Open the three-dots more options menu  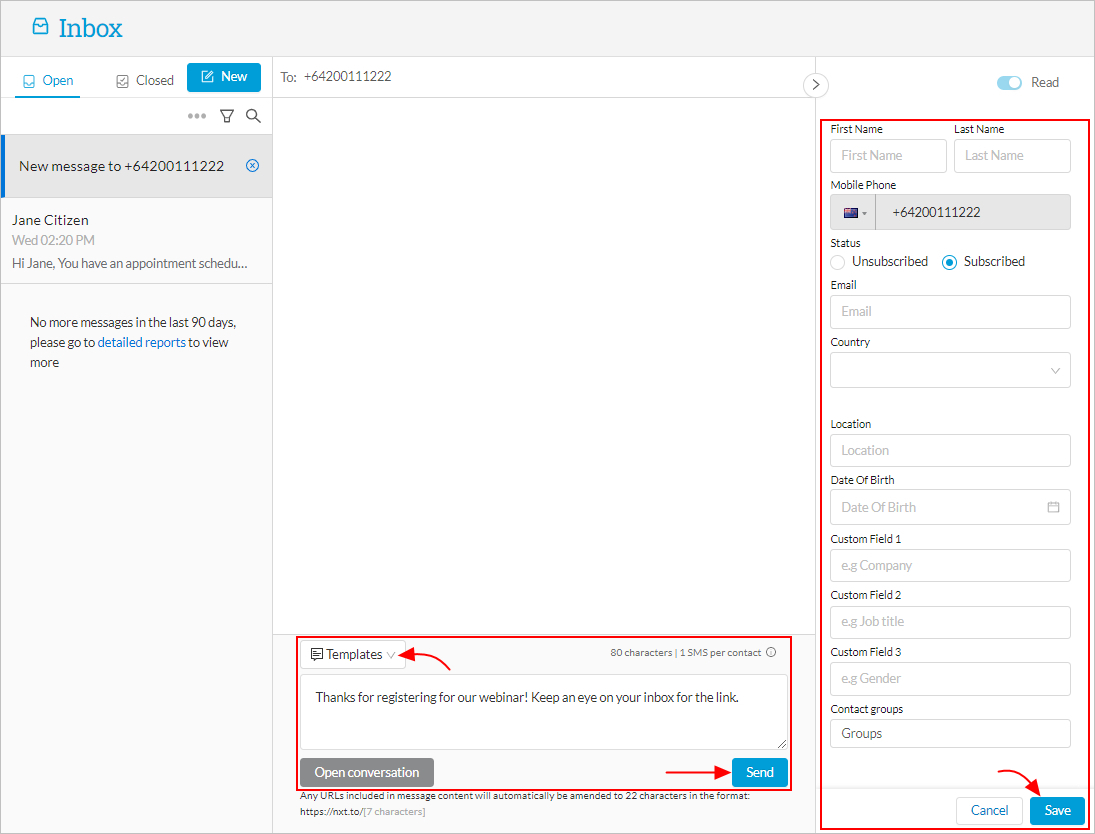[x=197, y=116]
